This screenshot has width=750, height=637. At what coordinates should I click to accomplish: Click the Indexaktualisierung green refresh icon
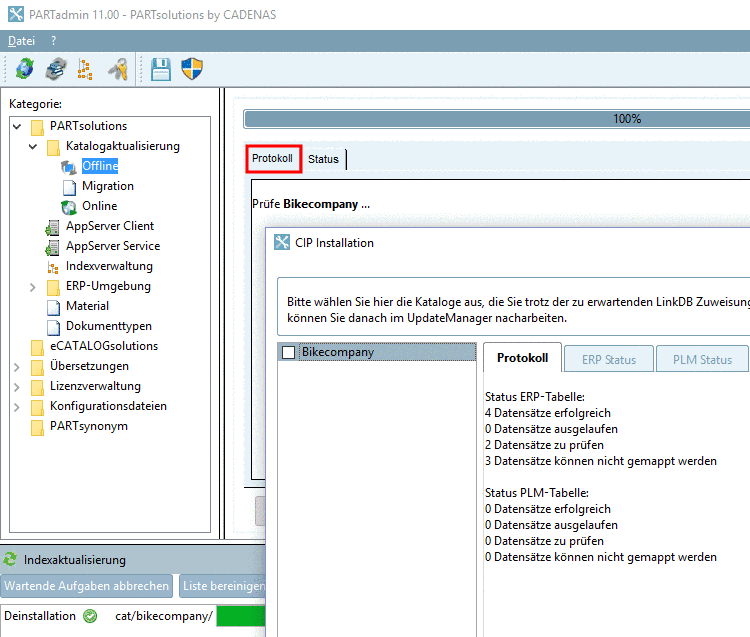point(10,559)
